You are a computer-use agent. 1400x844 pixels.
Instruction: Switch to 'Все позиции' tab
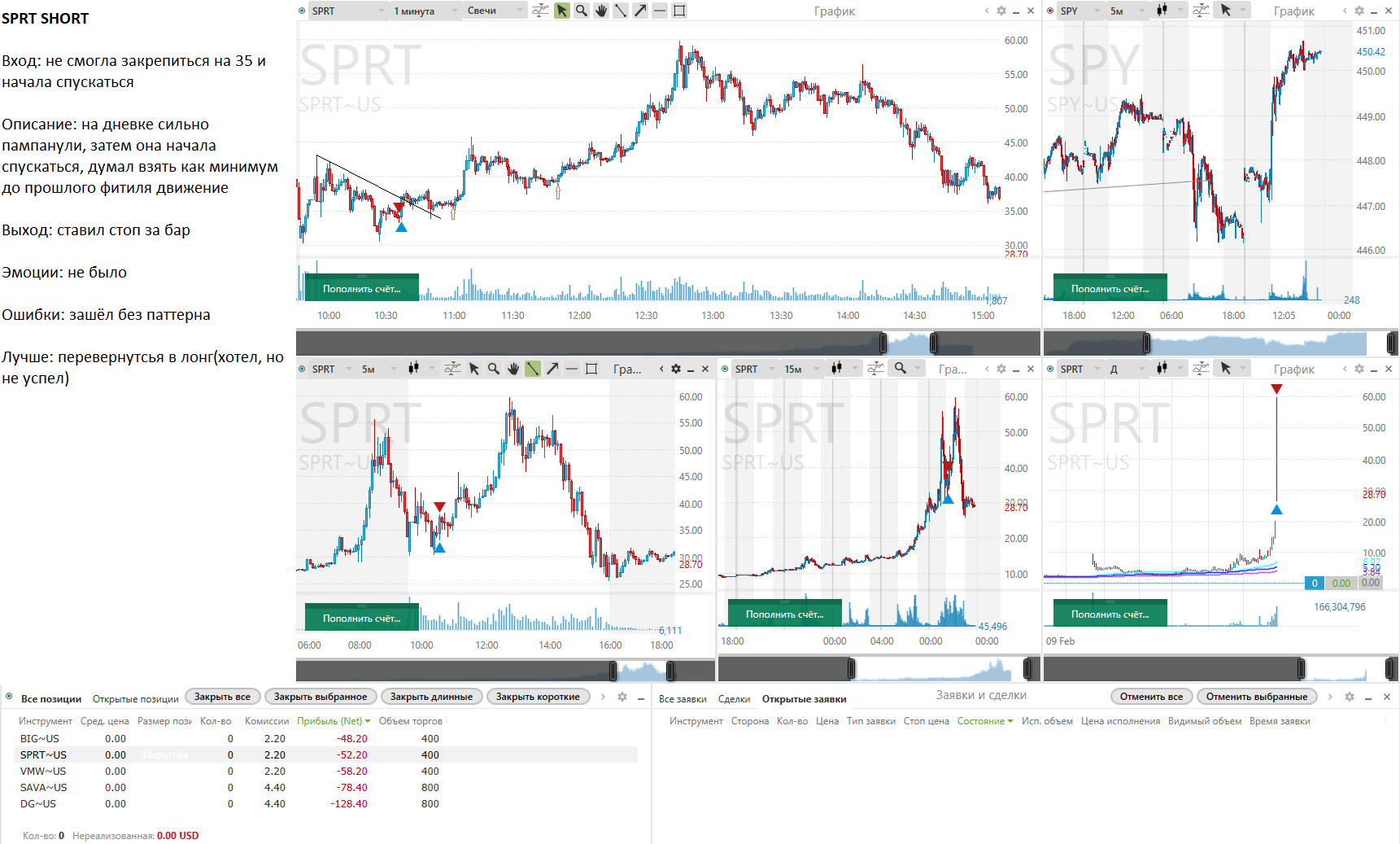click(50, 699)
